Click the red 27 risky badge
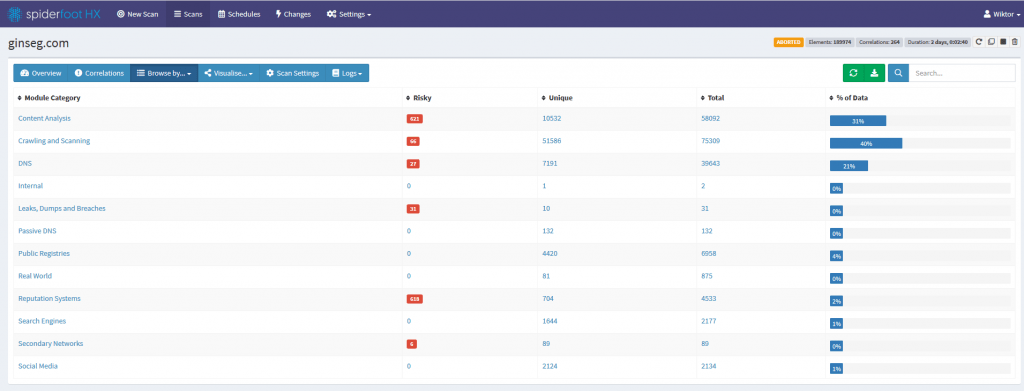 pyautogui.click(x=413, y=164)
